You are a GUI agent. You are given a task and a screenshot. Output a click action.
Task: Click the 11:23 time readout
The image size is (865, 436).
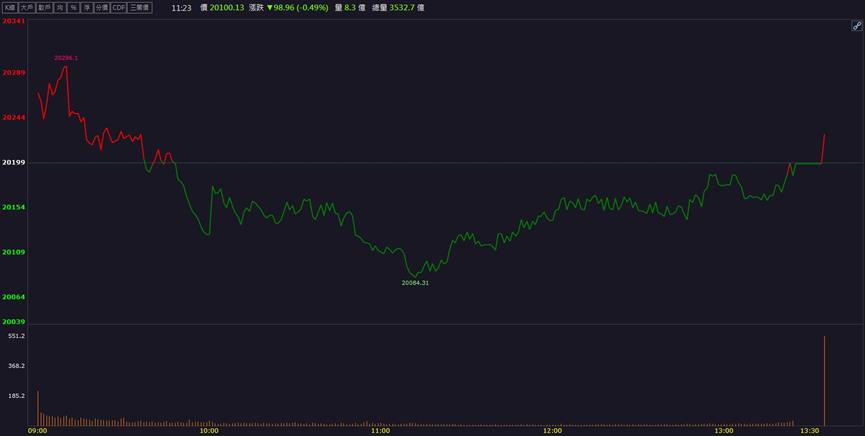click(181, 8)
